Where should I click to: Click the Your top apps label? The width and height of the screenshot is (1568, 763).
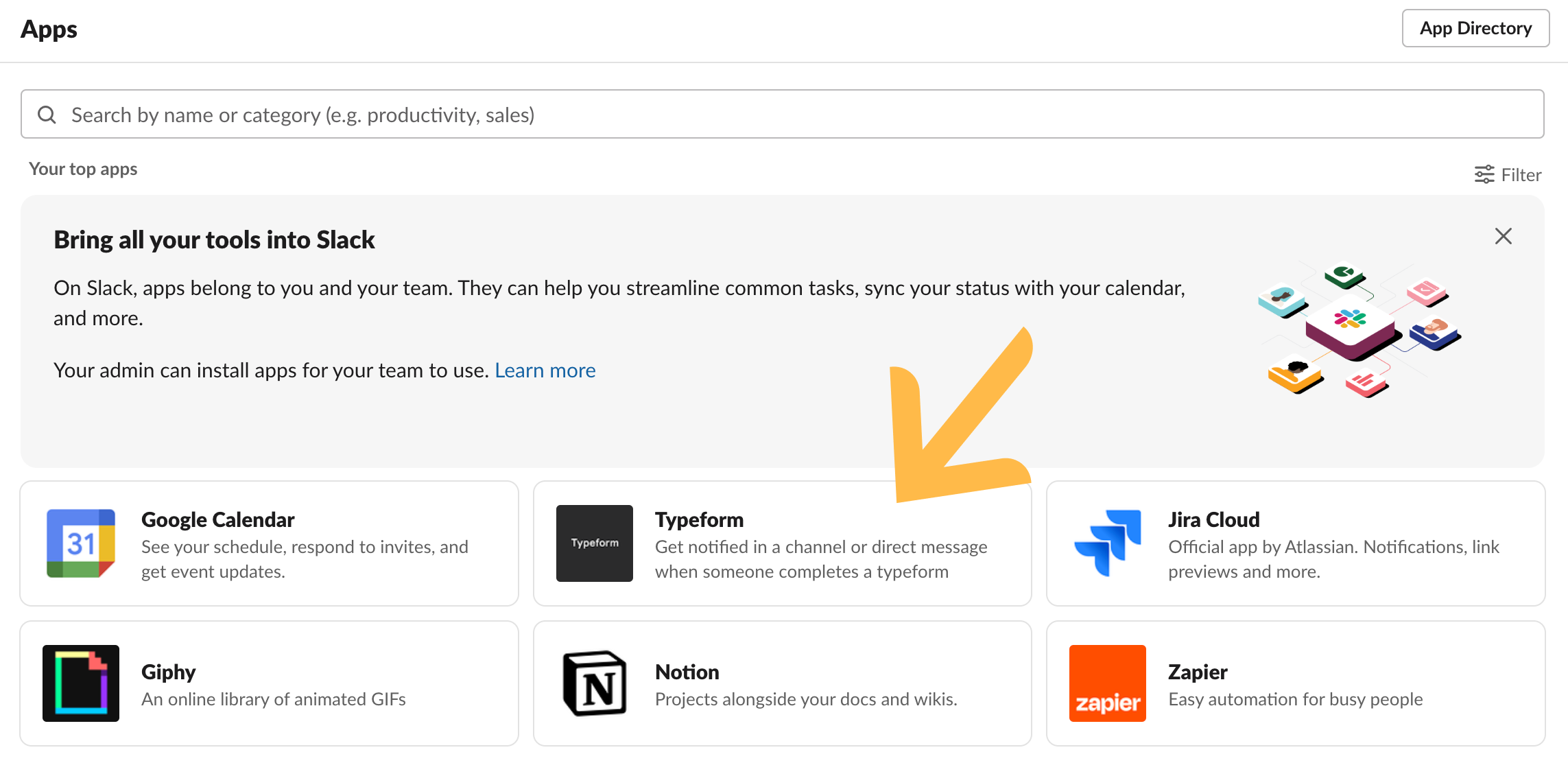click(83, 169)
